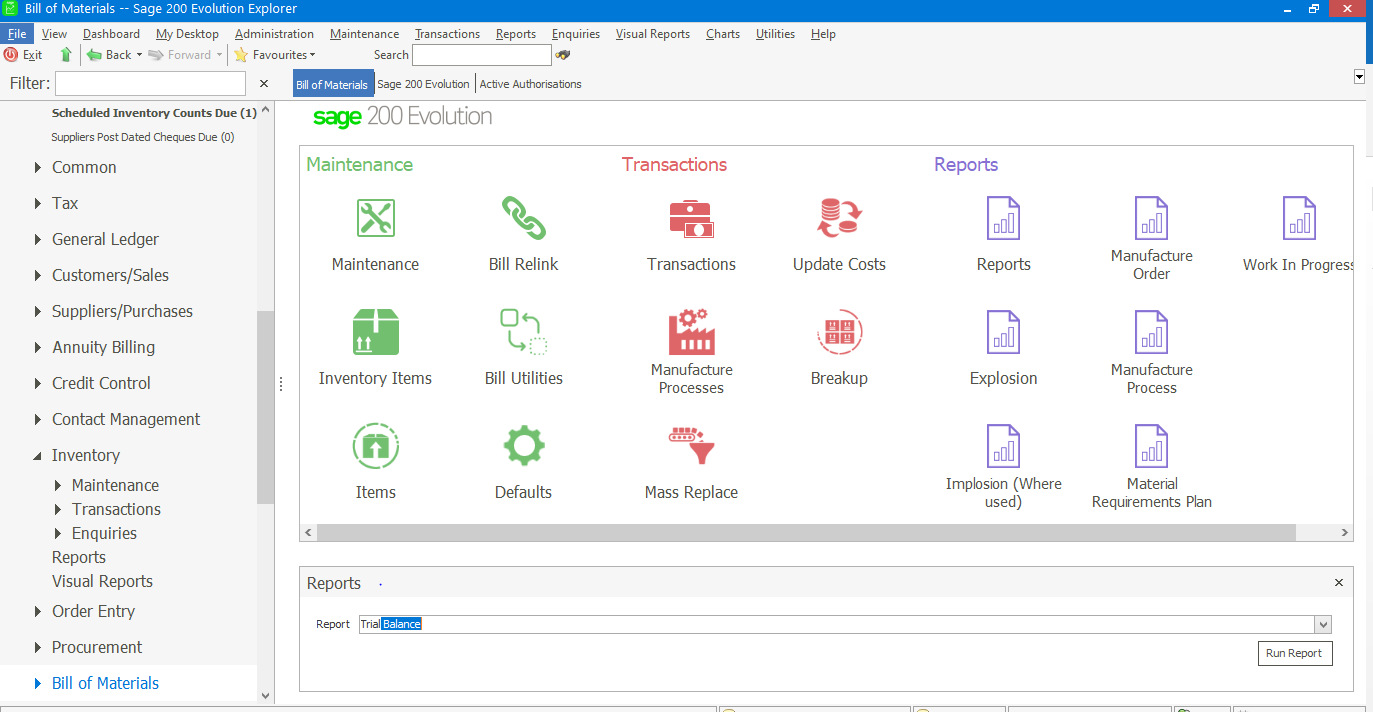The height and width of the screenshot is (712, 1373).
Task: Switch to the Active Authorisations tab
Action: (x=530, y=84)
